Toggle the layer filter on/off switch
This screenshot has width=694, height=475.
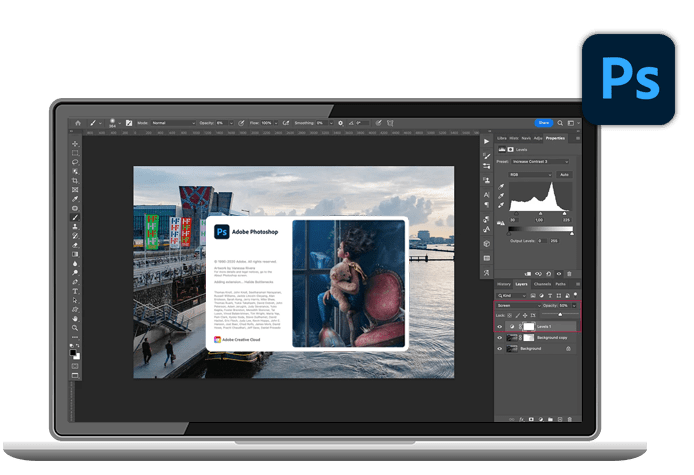point(575,294)
